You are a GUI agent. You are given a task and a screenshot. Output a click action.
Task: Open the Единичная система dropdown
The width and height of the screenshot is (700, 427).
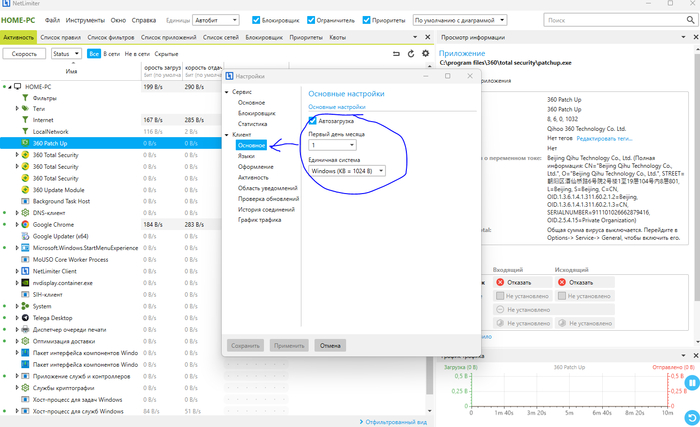(x=347, y=171)
